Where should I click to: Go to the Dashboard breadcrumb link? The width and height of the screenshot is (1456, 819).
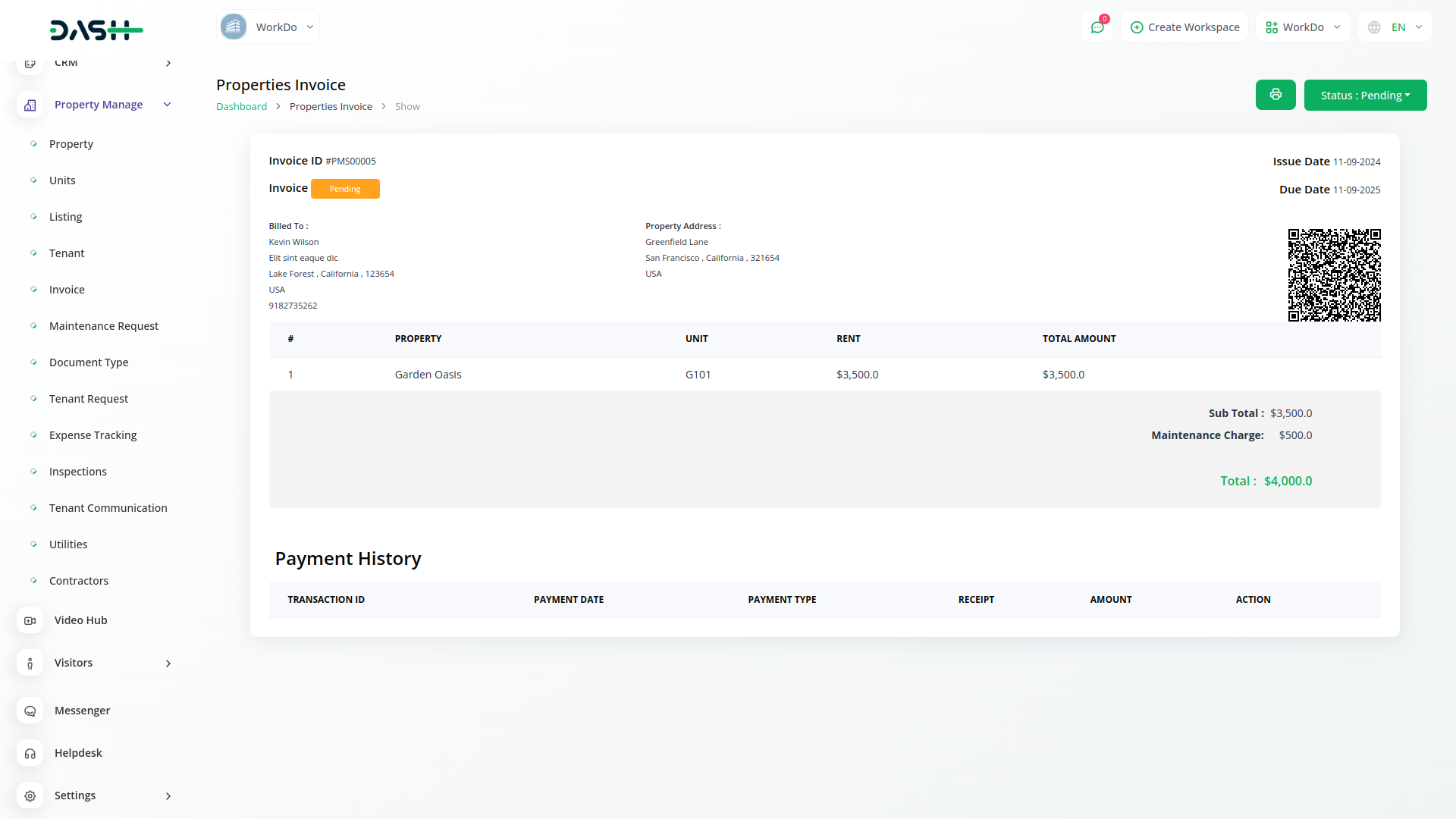click(241, 107)
